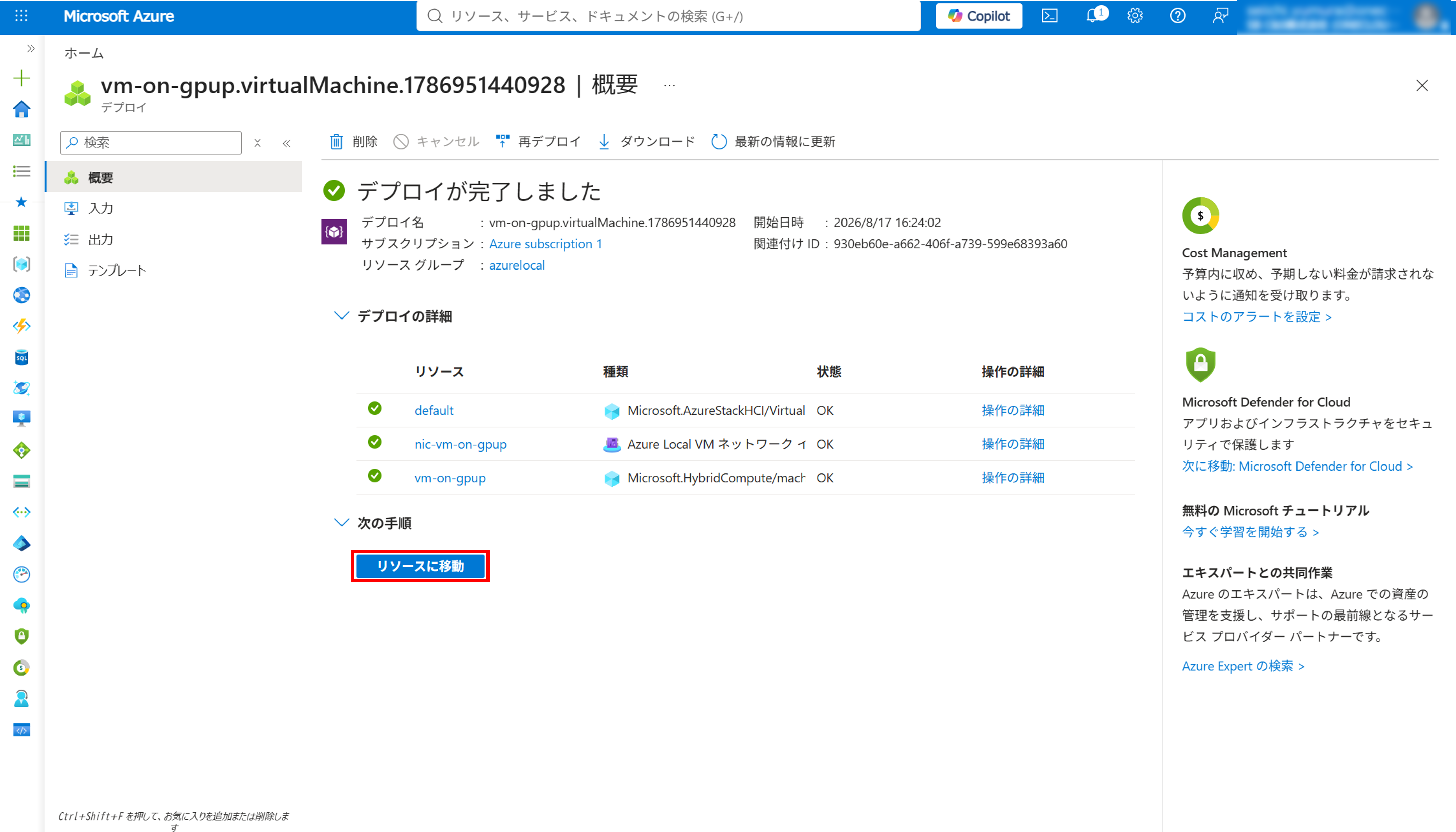
Task: Open Advisor cloud icon in sidebar
Action: (x=21, y=605)
